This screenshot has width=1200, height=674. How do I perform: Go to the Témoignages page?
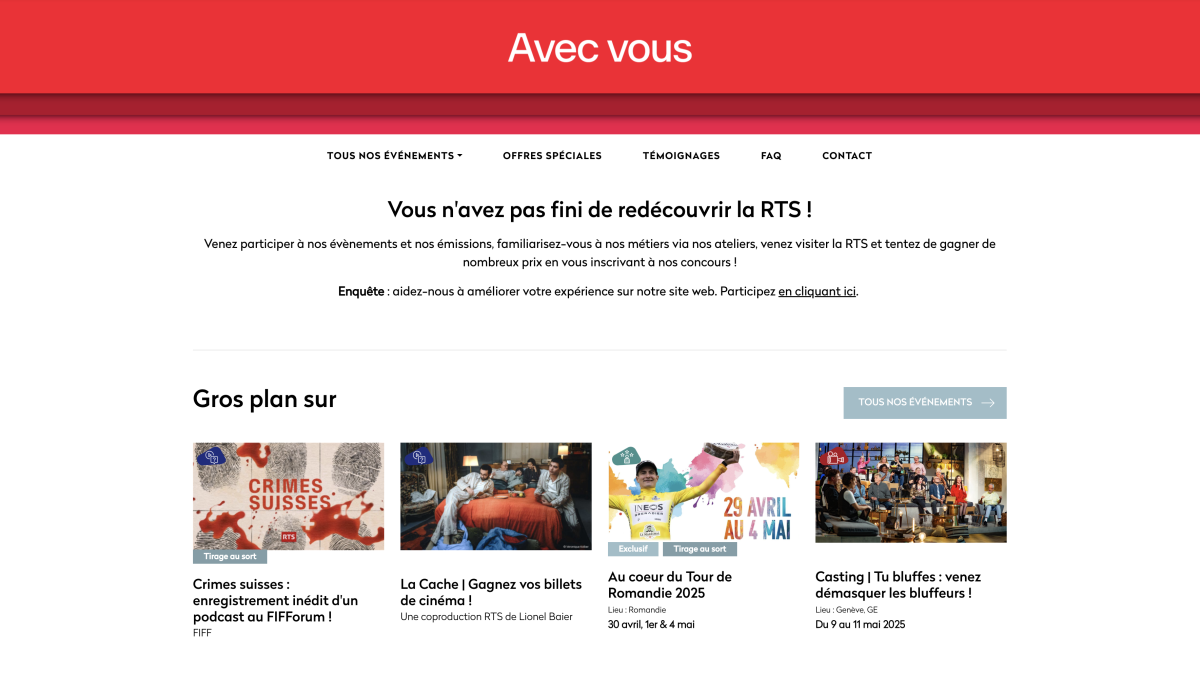tap(681, 156)
